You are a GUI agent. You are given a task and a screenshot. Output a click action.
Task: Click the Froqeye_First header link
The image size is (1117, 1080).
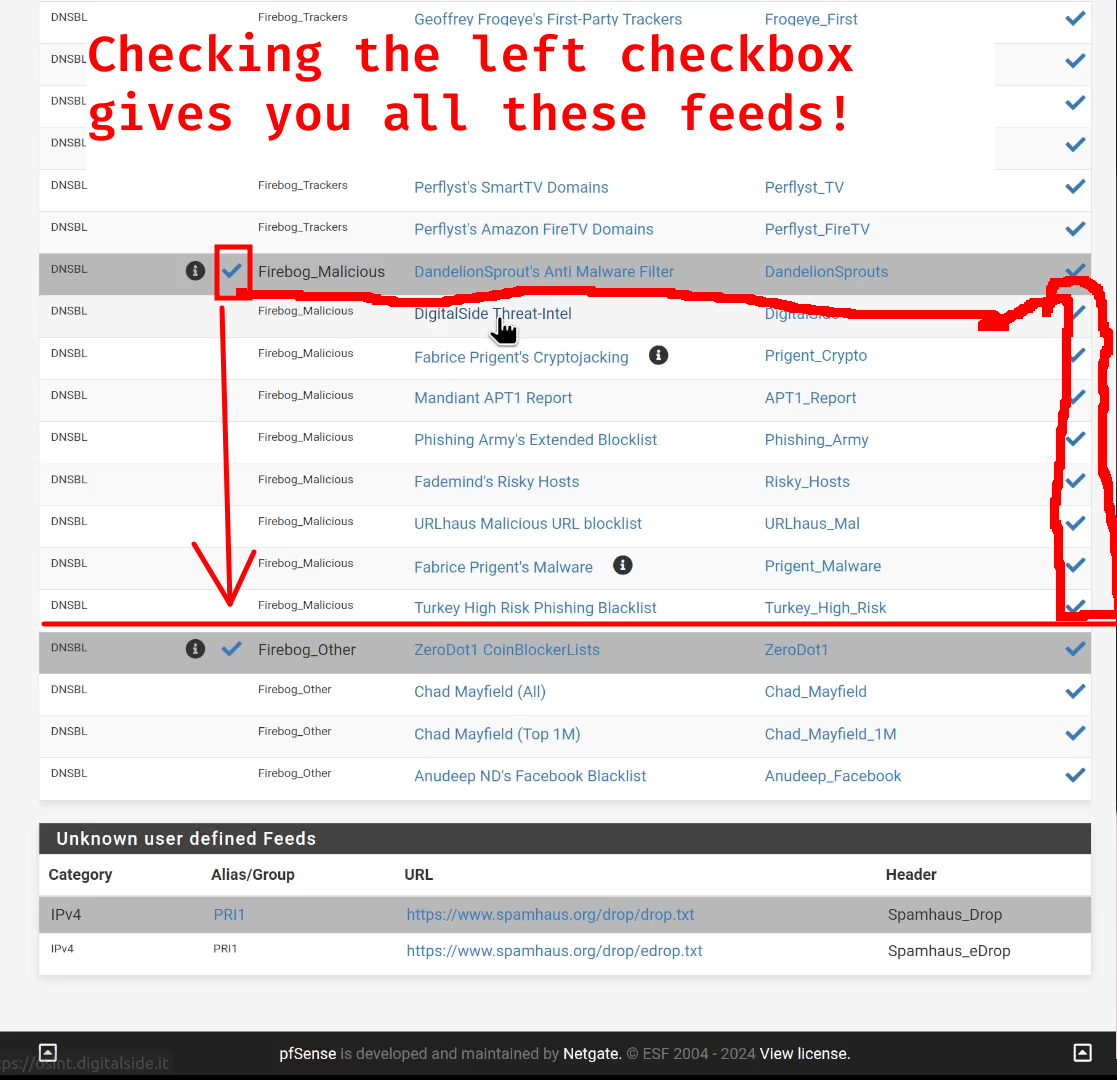tap(811, 19)
